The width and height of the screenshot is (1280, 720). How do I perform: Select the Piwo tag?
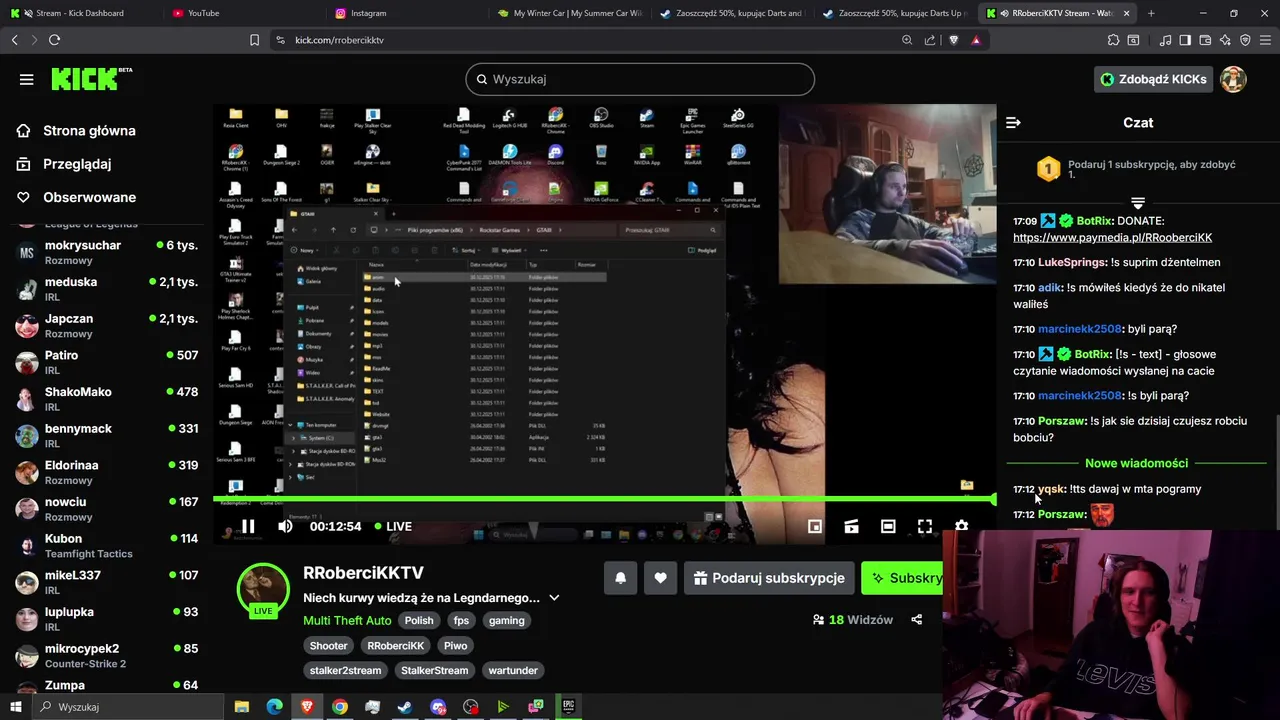click(456, 646)
